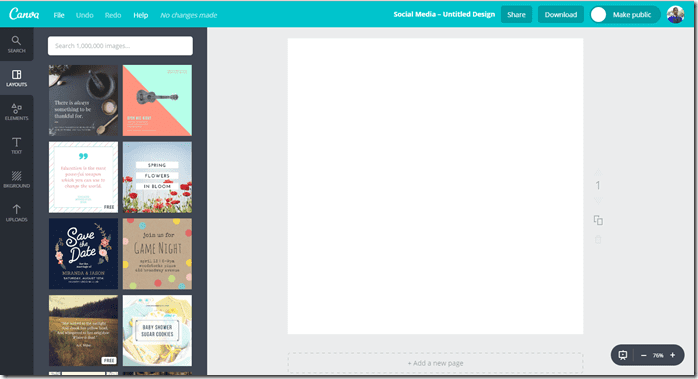Copy this page using duplicate icon
698x379 pixels.
tap(598, 220)
